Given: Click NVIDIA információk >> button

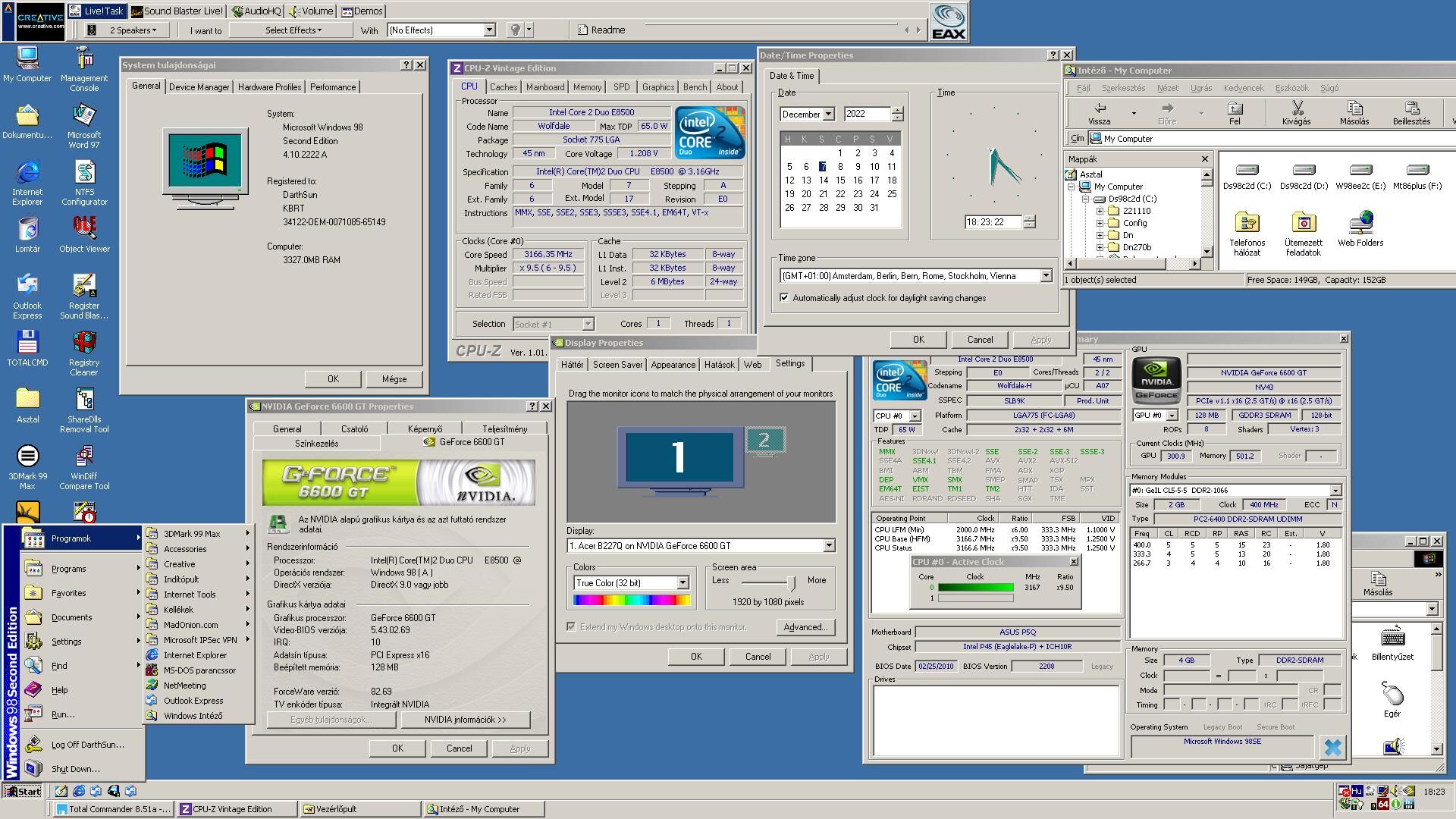Looking at the screenshot, I should (465, 720).
